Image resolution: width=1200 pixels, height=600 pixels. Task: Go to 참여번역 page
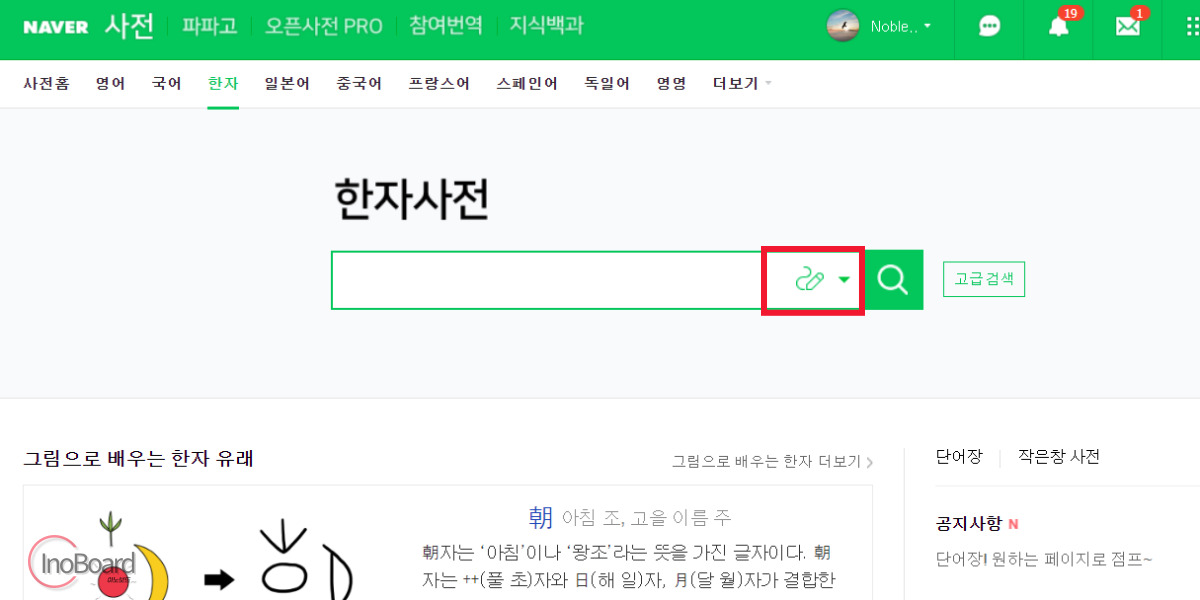[446, 26]
